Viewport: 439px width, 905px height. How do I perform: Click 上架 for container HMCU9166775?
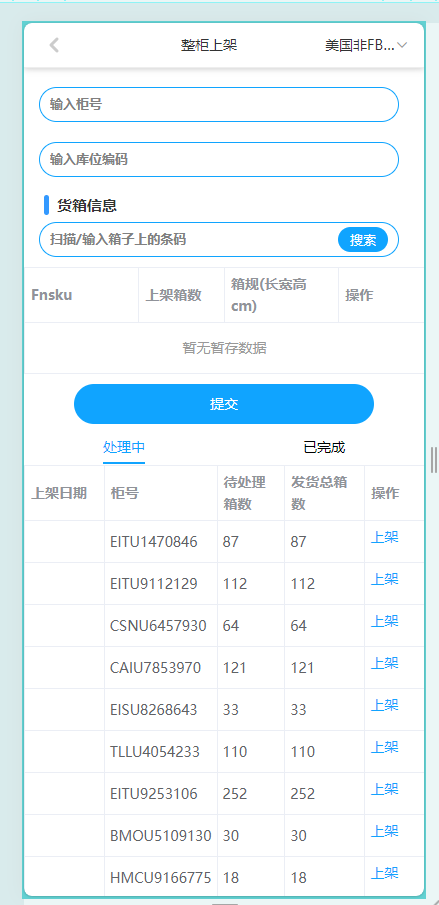click(x=384, y=874)
